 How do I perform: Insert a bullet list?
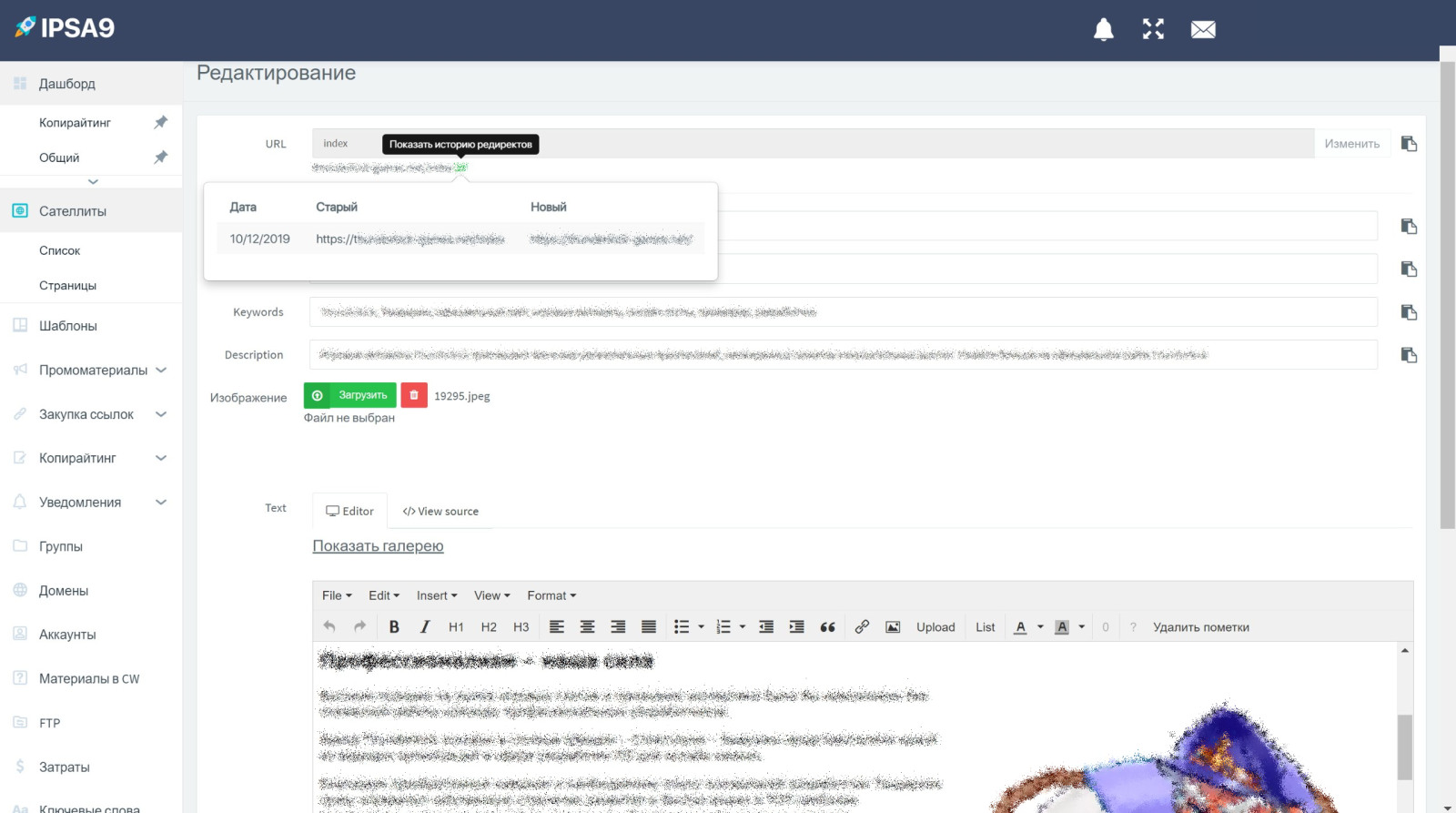pyautogui.click(x=682, y=626)
